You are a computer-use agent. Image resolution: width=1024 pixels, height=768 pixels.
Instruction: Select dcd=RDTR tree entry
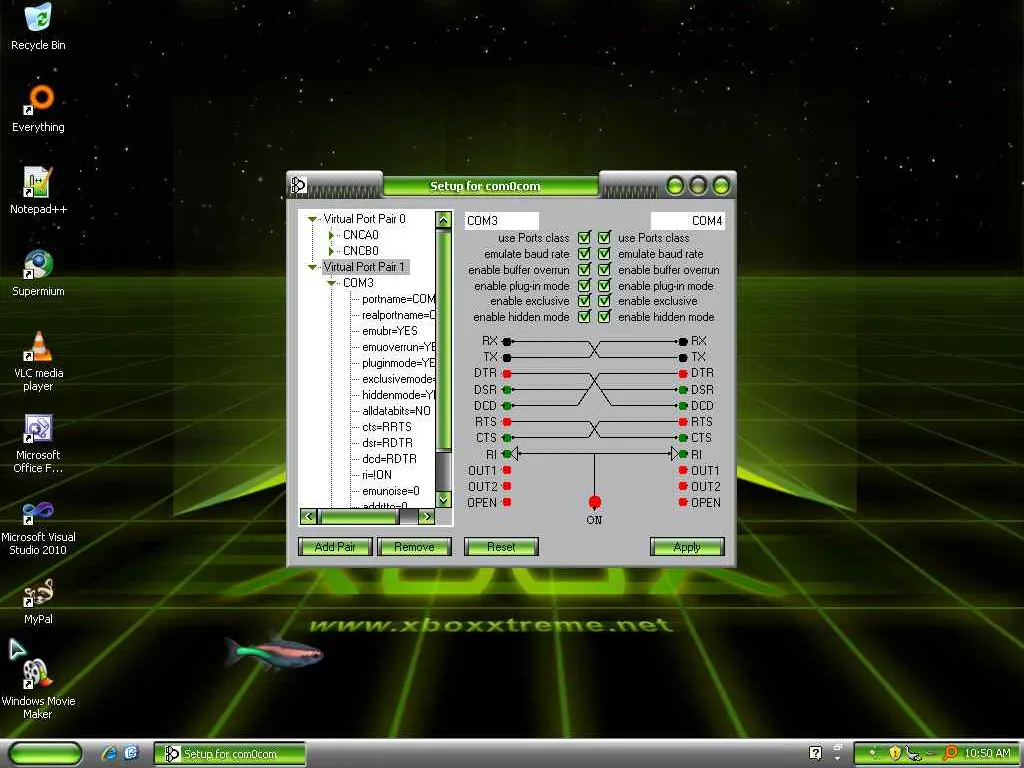(389, 459)
